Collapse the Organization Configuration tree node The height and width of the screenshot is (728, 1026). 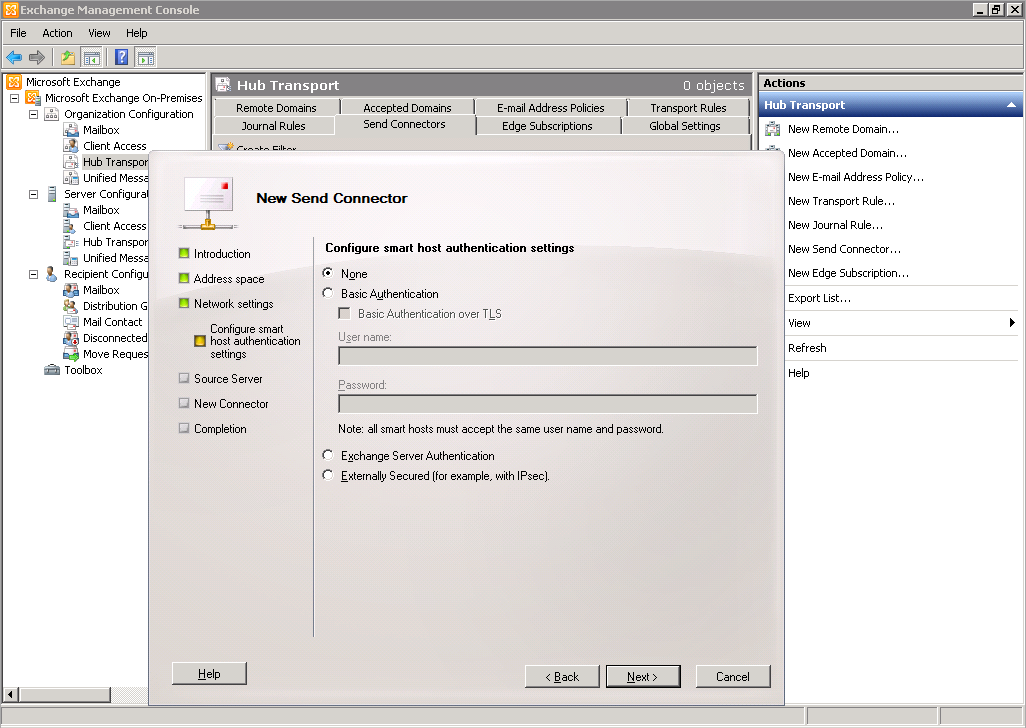pos(33,114)
